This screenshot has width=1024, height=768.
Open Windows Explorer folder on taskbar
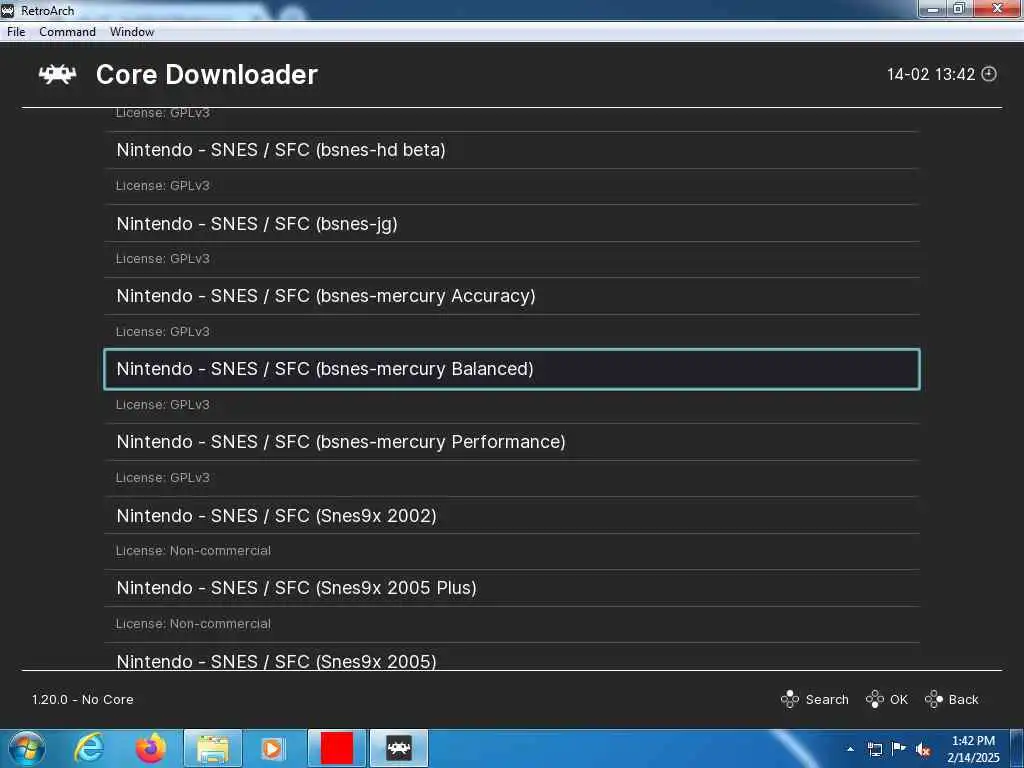pos(213,748)
